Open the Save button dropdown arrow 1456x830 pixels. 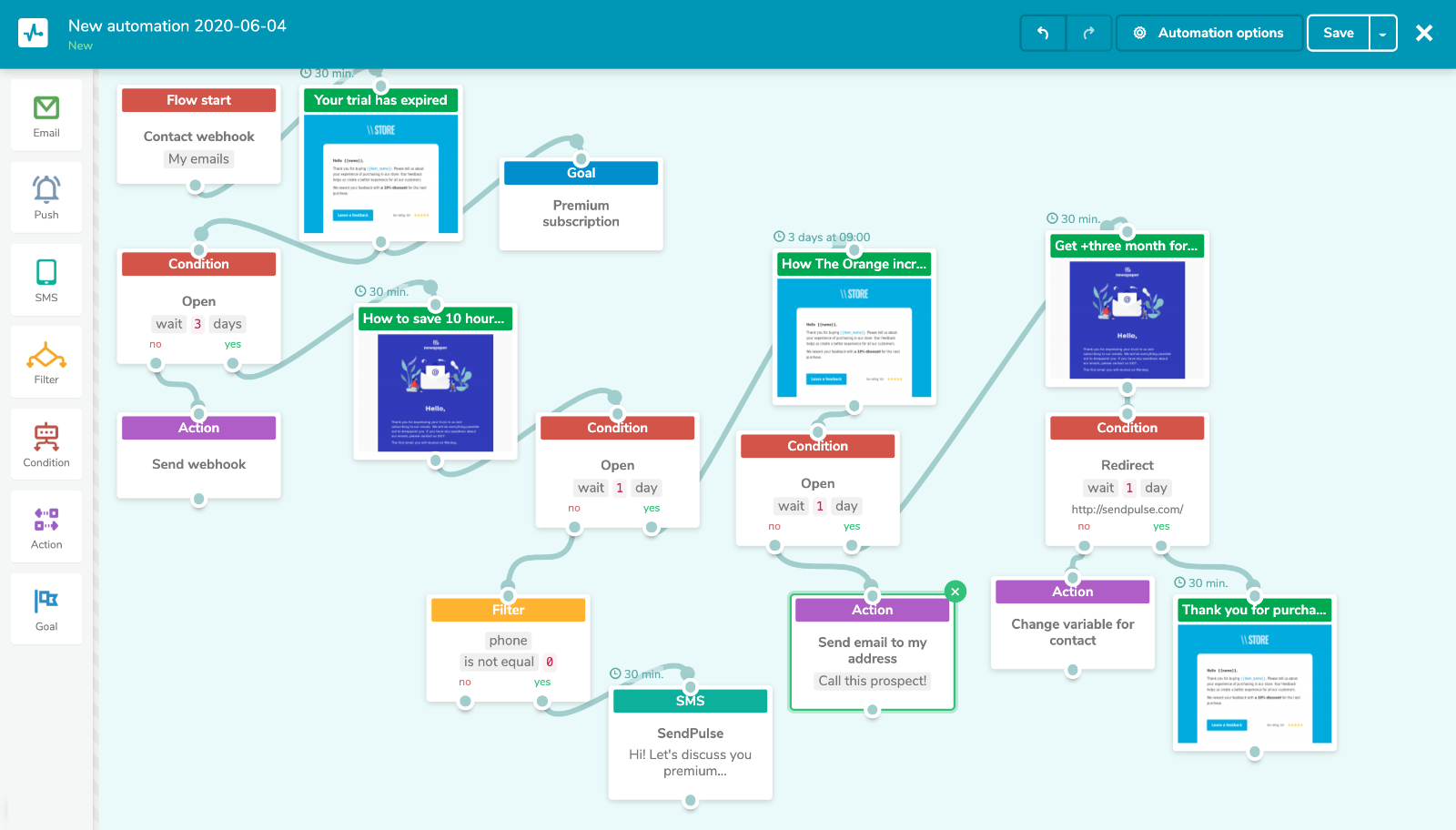(1384, 32)
